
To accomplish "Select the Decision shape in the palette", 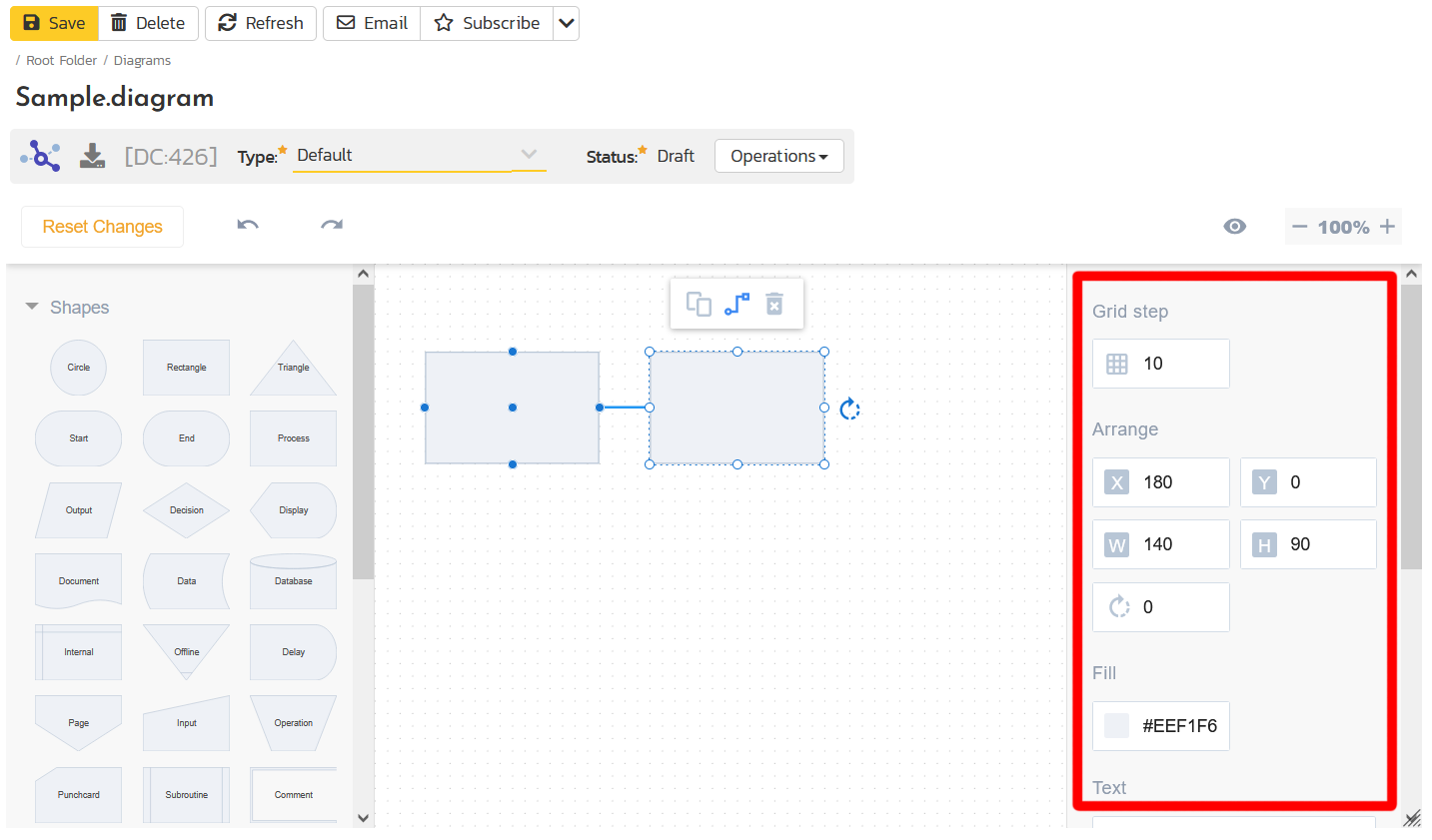I will click(x=186, y=510).
